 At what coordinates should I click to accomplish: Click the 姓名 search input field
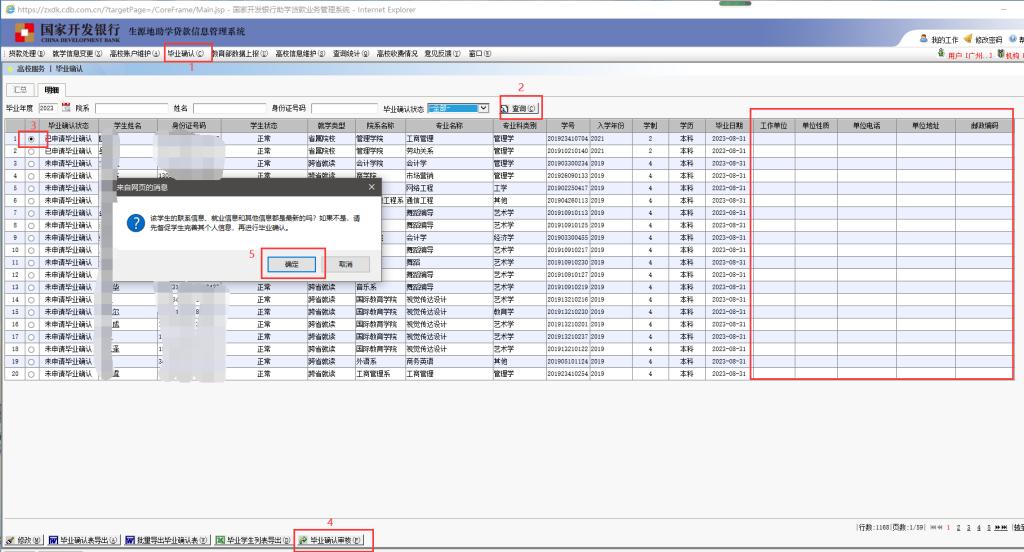point(228,107)
